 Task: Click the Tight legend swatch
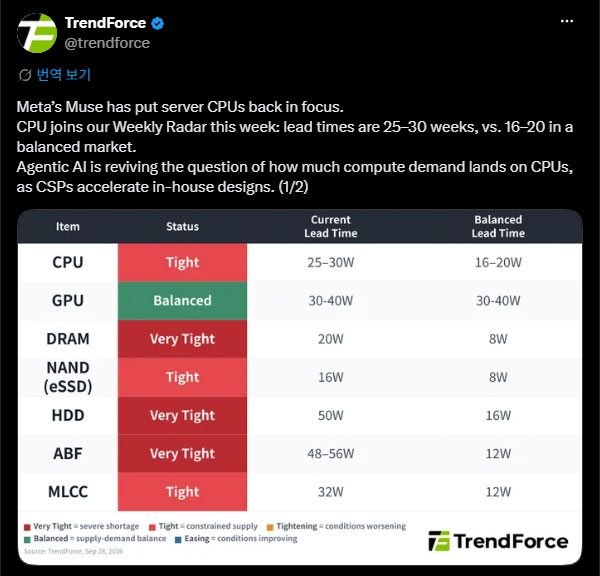[152, 527]
